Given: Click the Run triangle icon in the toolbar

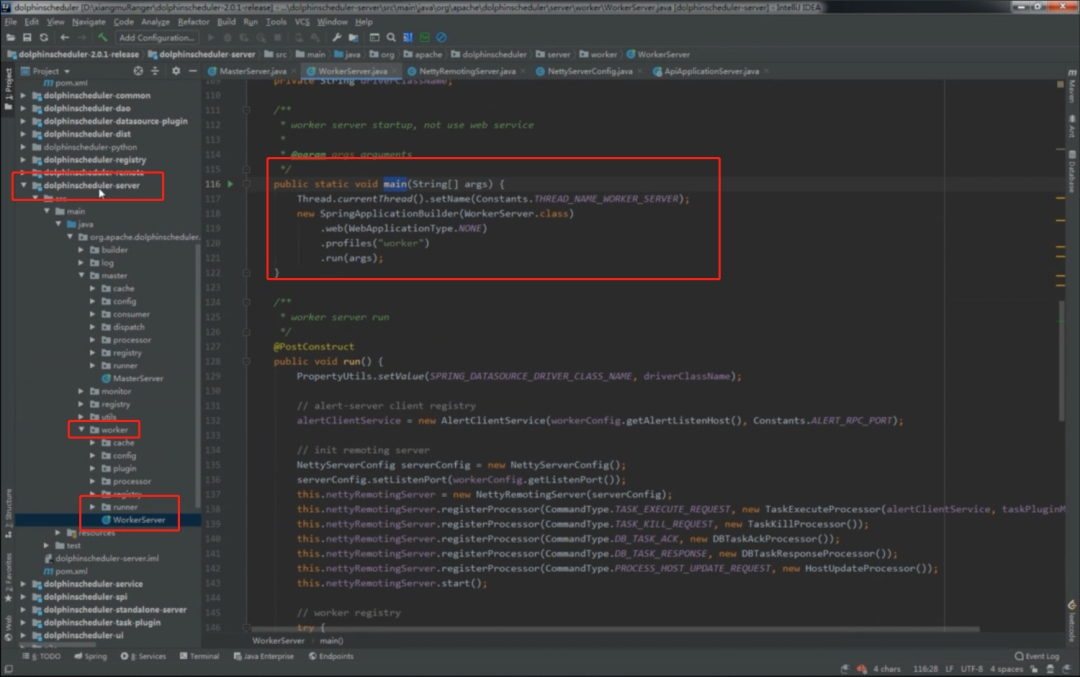Looking at the screenshot, I should coord(210,37).
